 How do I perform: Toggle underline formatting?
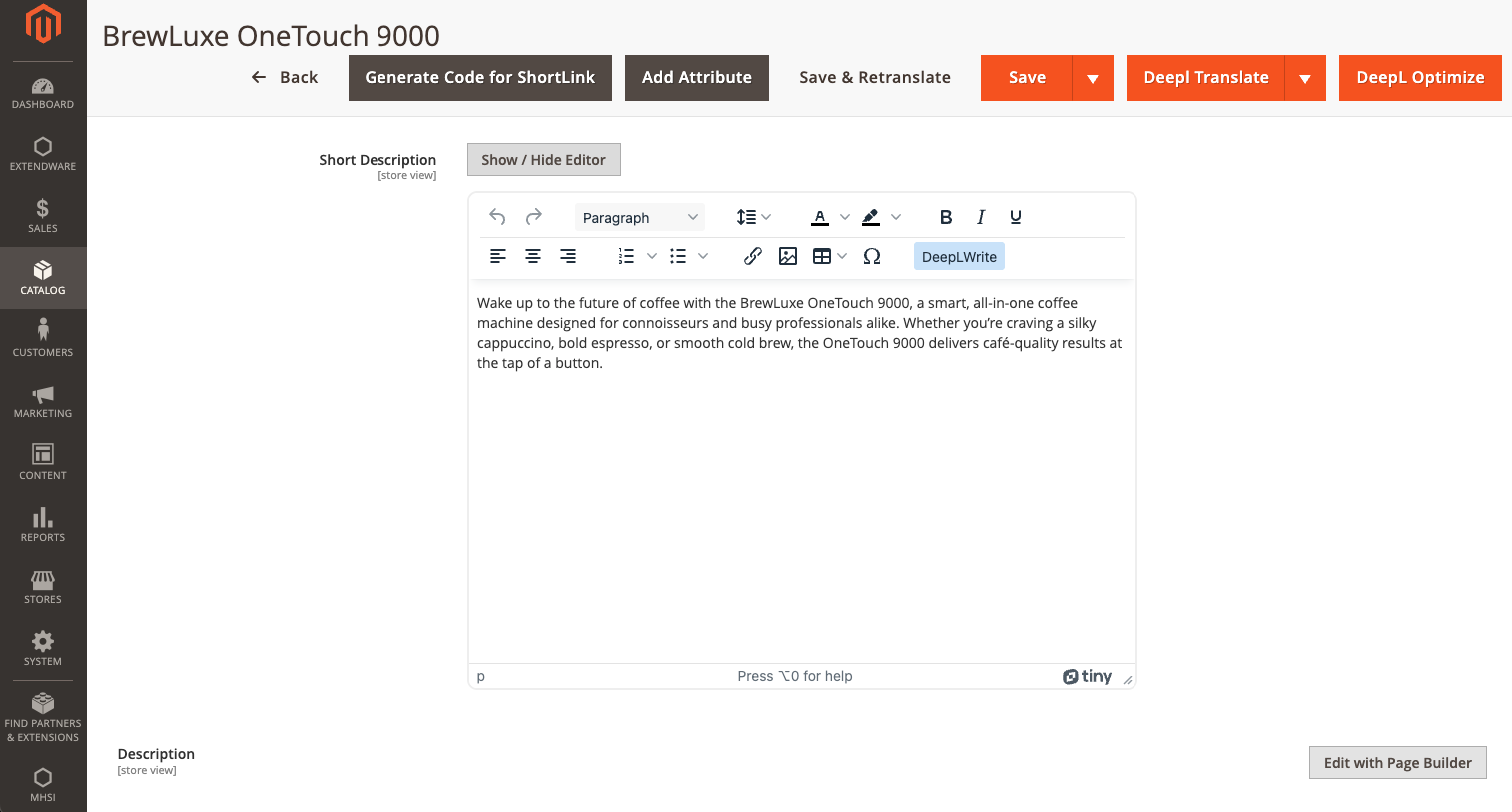[1016, 217]
